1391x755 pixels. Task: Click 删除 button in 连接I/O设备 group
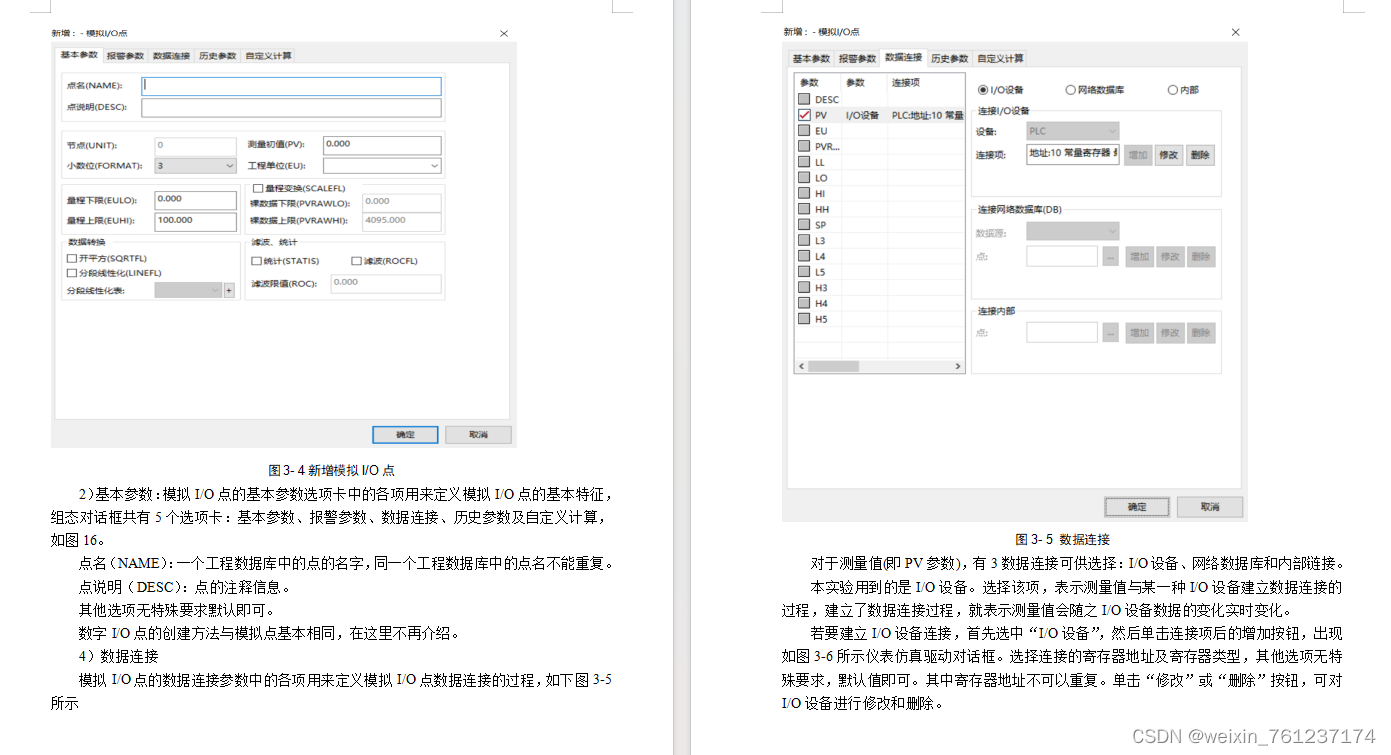pyautogui.click(x=1201, y=155)
